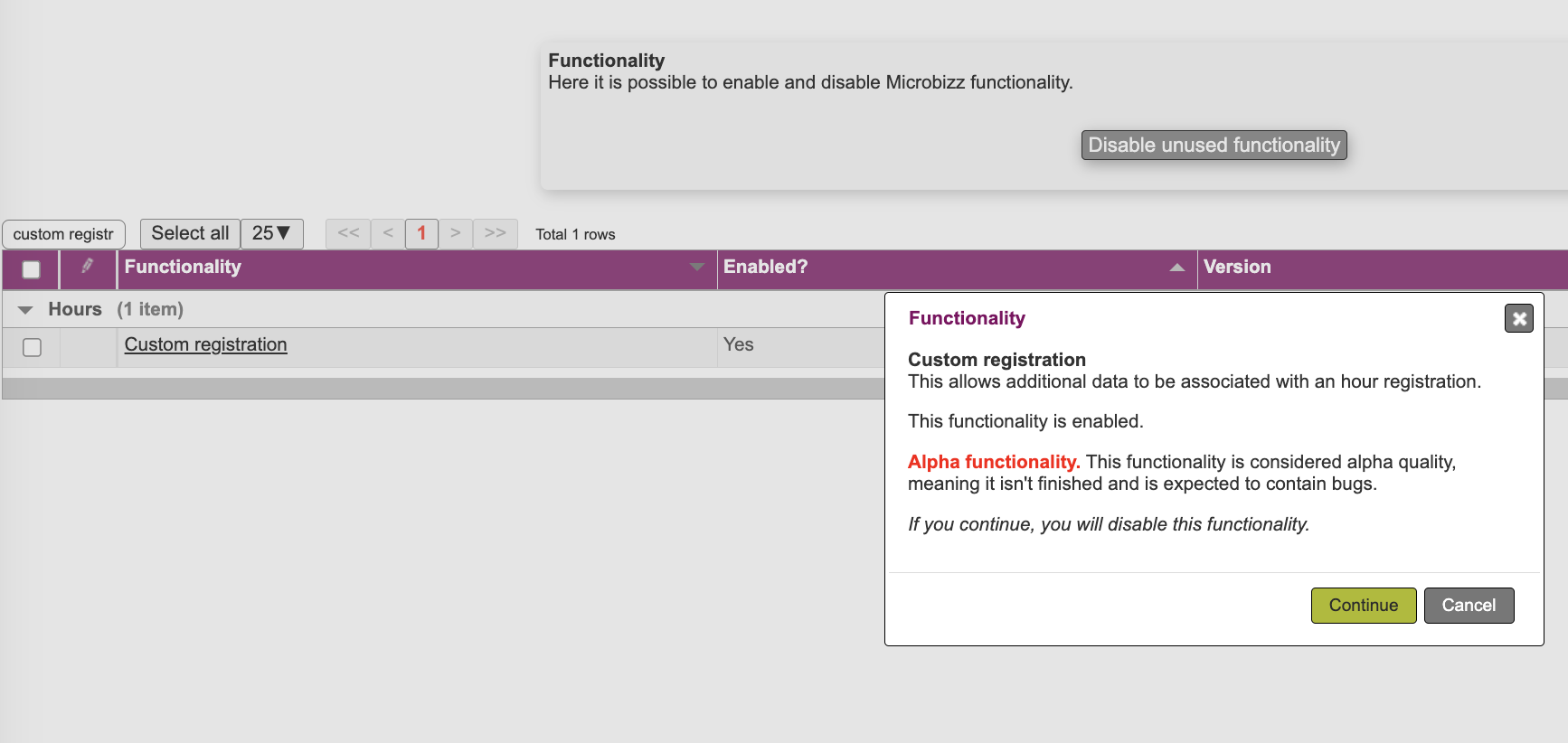Image resolution: width=1568 pixels, height=743 pixels.
Task: Check the Custom registration row checkbox
Action: click(32, 347)
